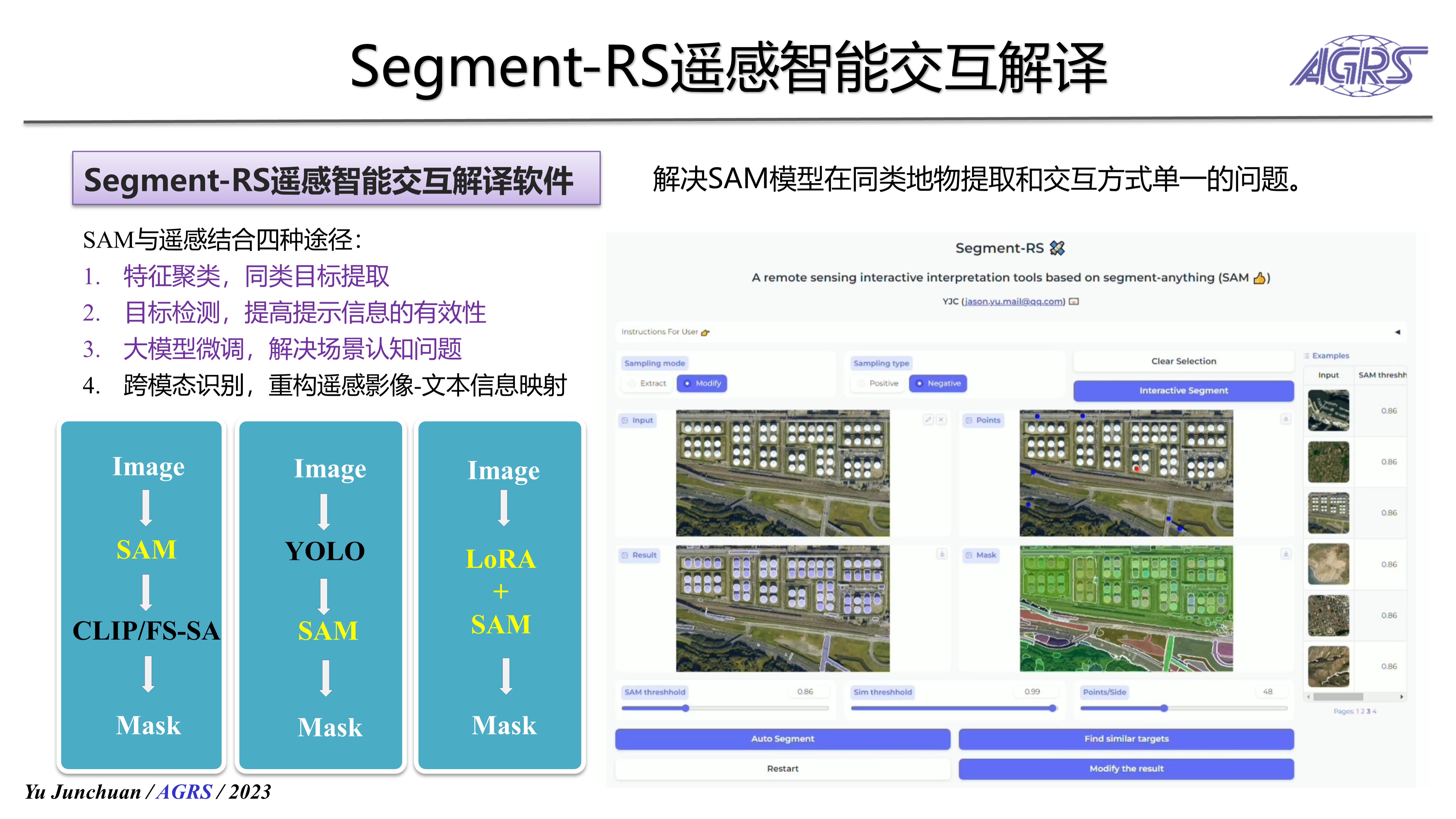The image size is (1456, 819).
Task: Open the jason.yu.mail@qq.com email link
Action: [x=1013, y=301]
